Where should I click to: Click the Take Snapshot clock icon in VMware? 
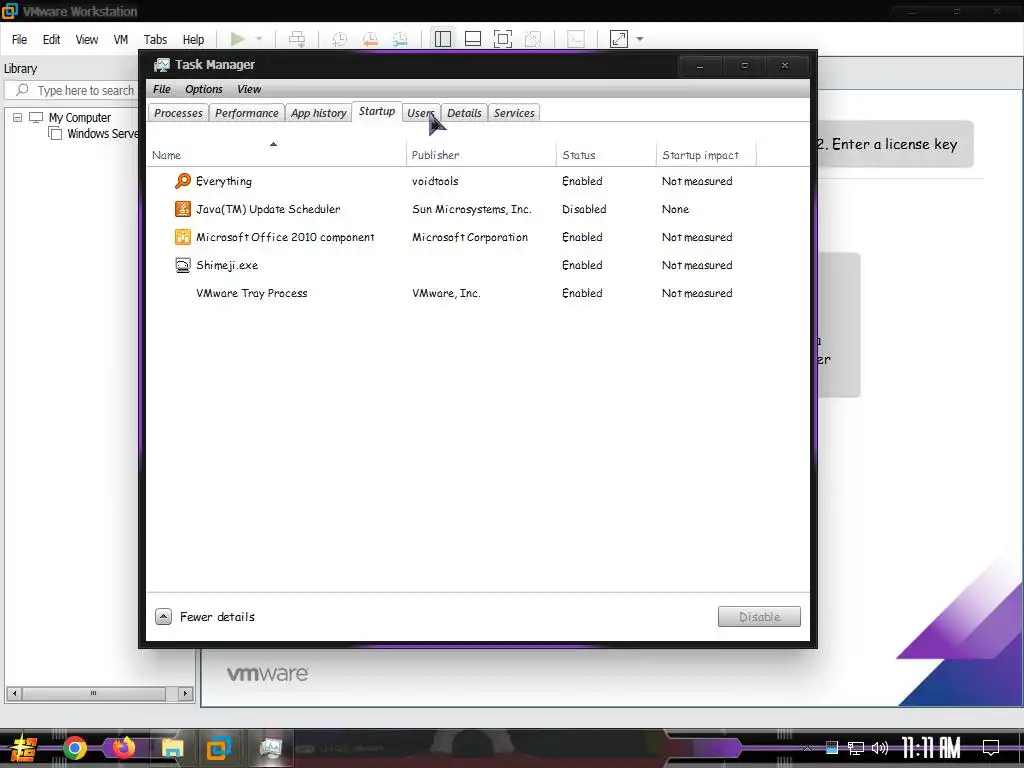(340, 39)
